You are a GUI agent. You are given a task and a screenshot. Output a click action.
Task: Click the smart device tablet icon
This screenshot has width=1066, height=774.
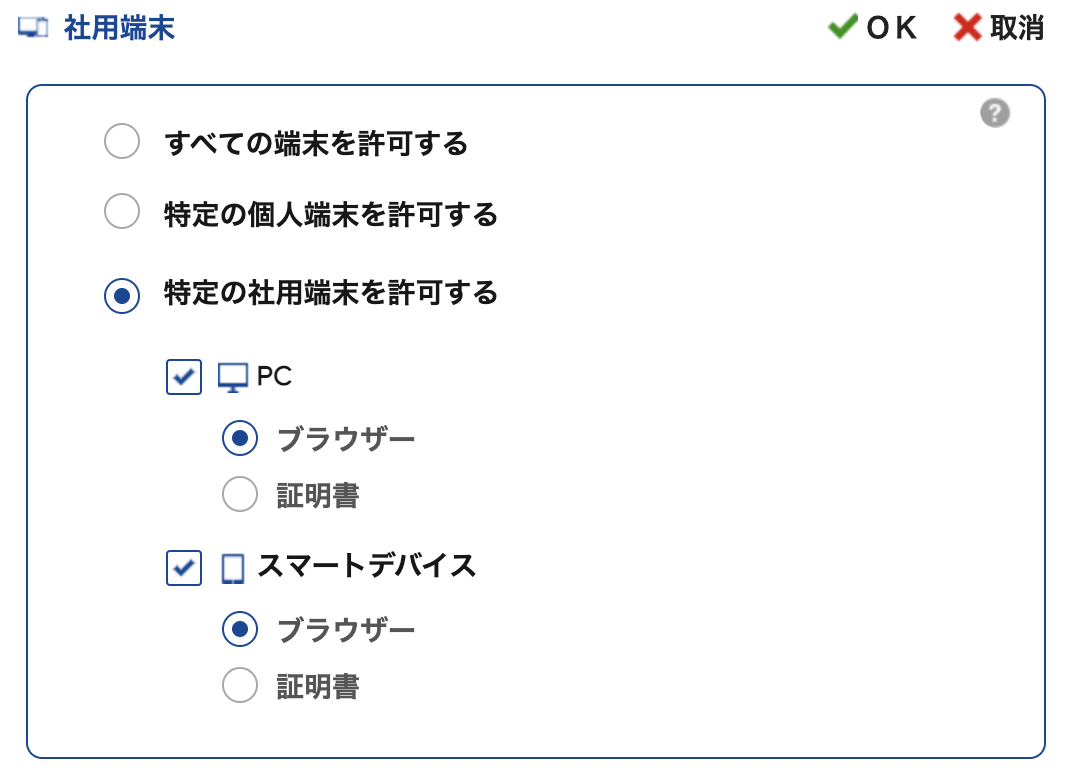[233, 569]
